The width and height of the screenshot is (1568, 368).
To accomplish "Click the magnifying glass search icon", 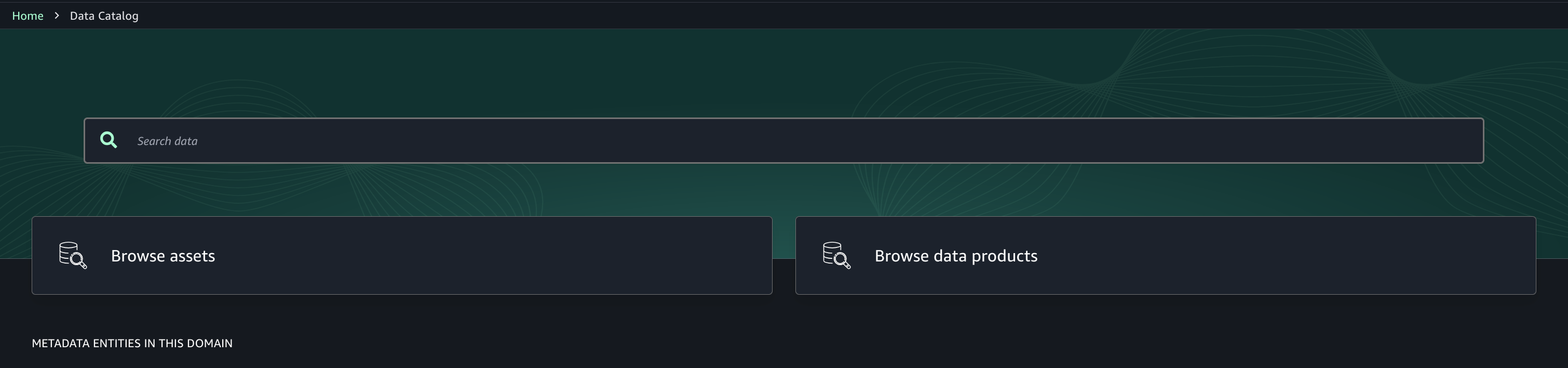I will click(109, 140).
